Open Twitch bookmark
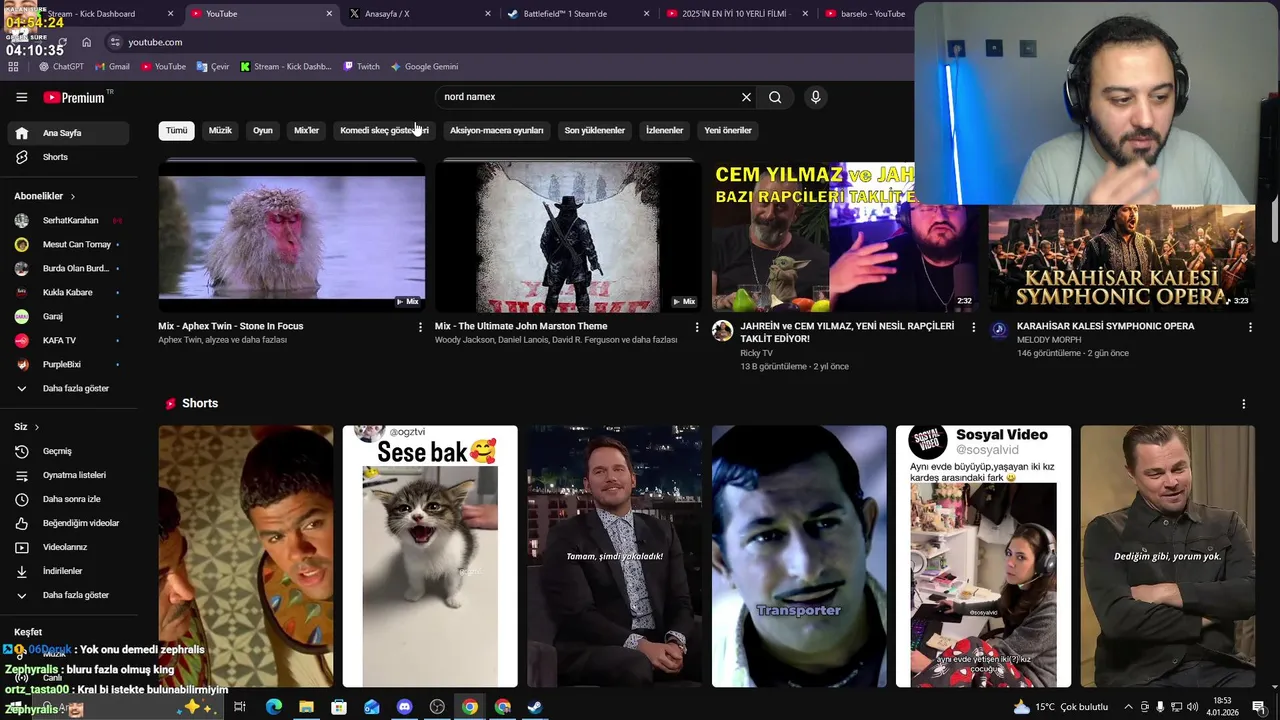The width and height of the screenshot is (1280, 720). pos(361,67)
